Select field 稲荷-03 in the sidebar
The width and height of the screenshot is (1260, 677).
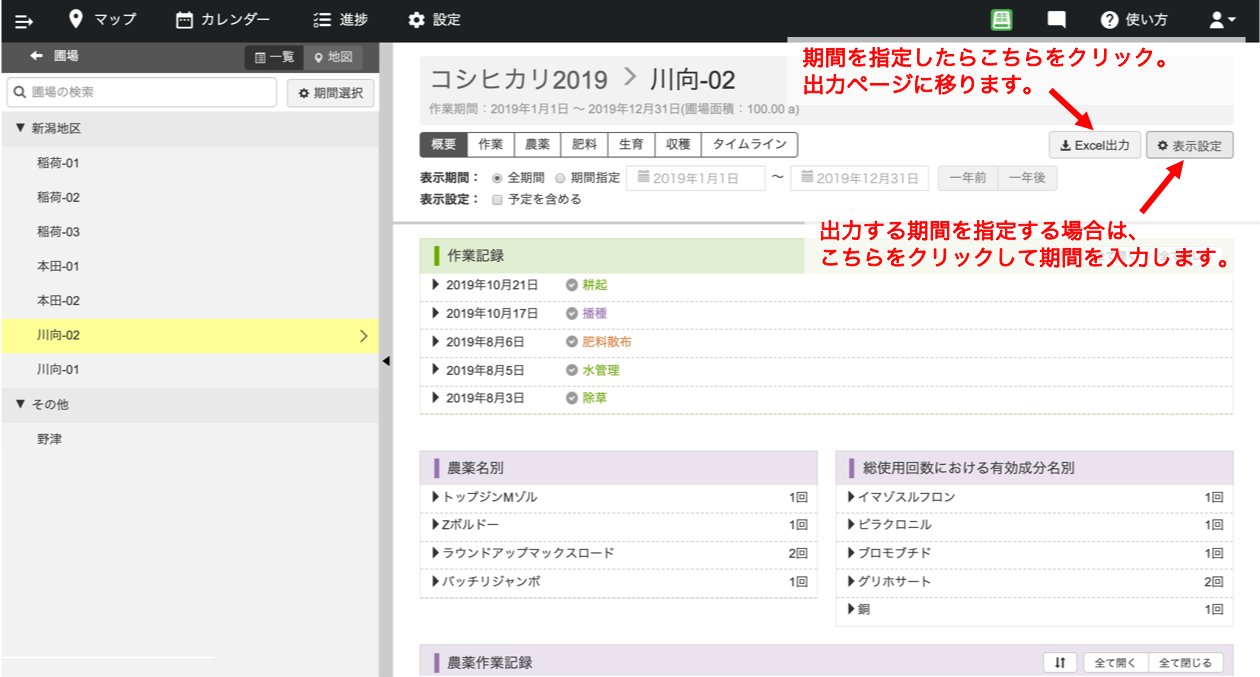[x=190, y=232]
